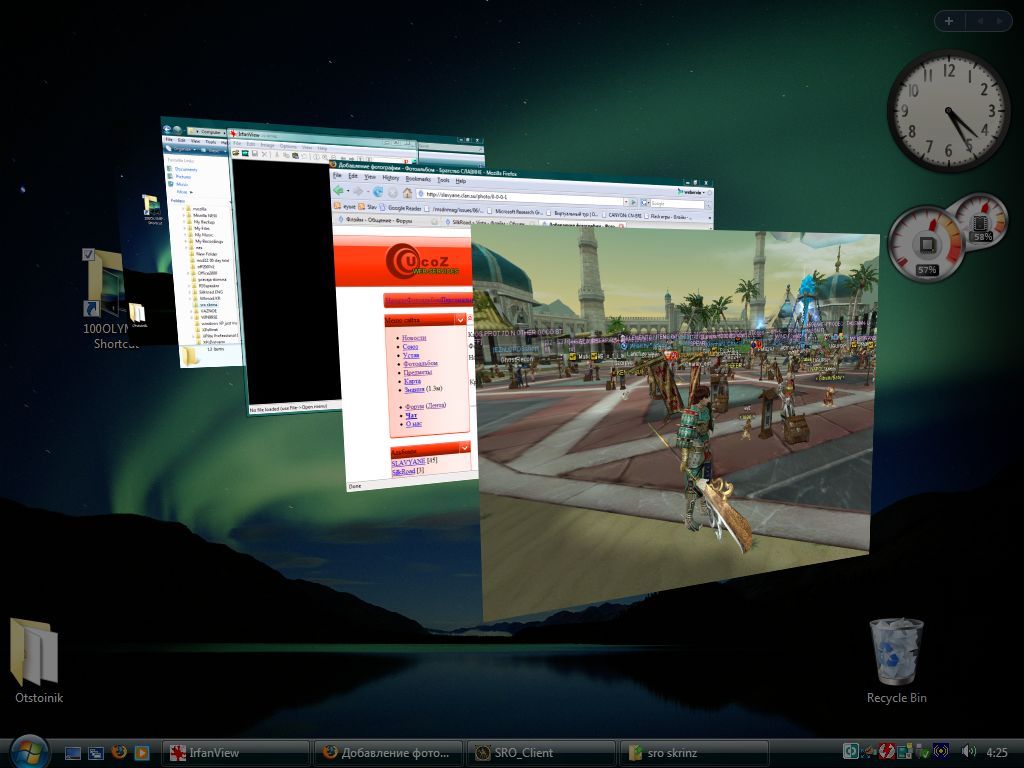
Task: Click the Firefox Forward arrow button
Action: click(359, 191)
